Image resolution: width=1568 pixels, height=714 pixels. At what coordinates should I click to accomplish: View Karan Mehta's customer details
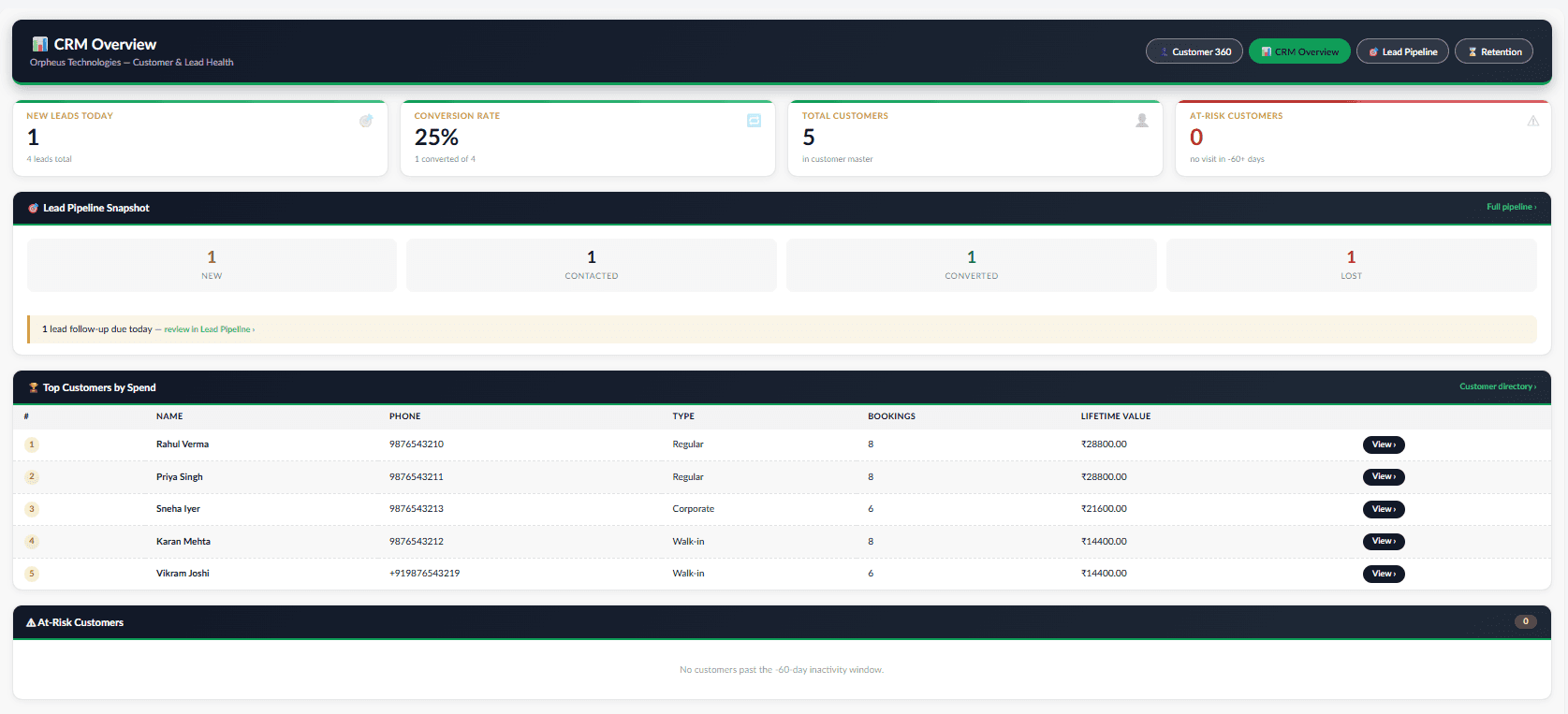click(x=1384, y=542)
